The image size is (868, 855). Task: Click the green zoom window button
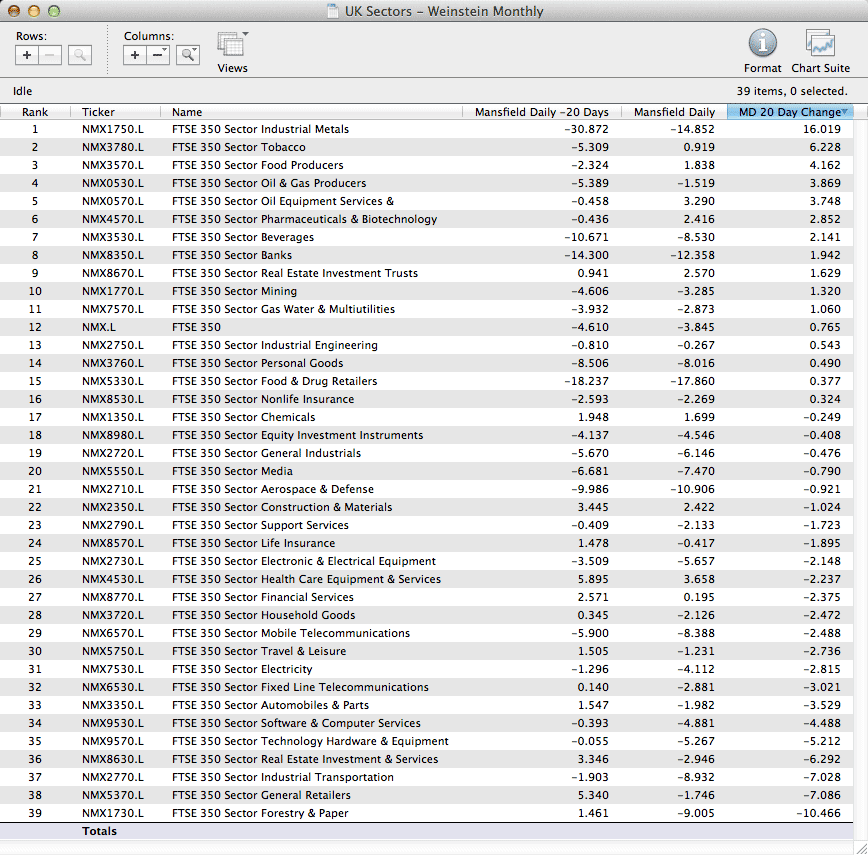[x=54, y=11]
